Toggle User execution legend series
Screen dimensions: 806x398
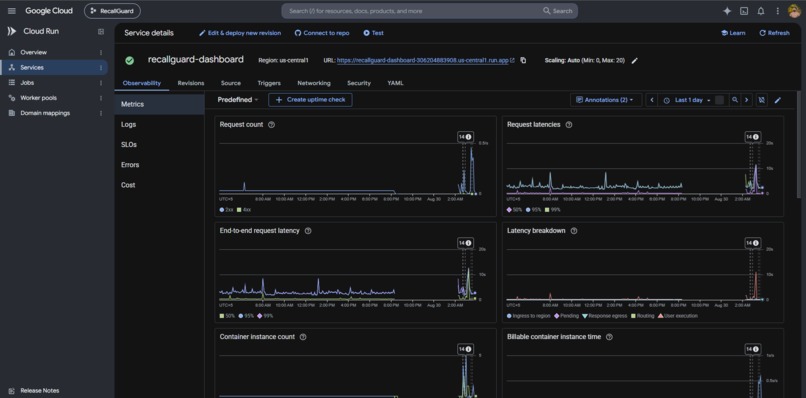[x=677, y=316]
